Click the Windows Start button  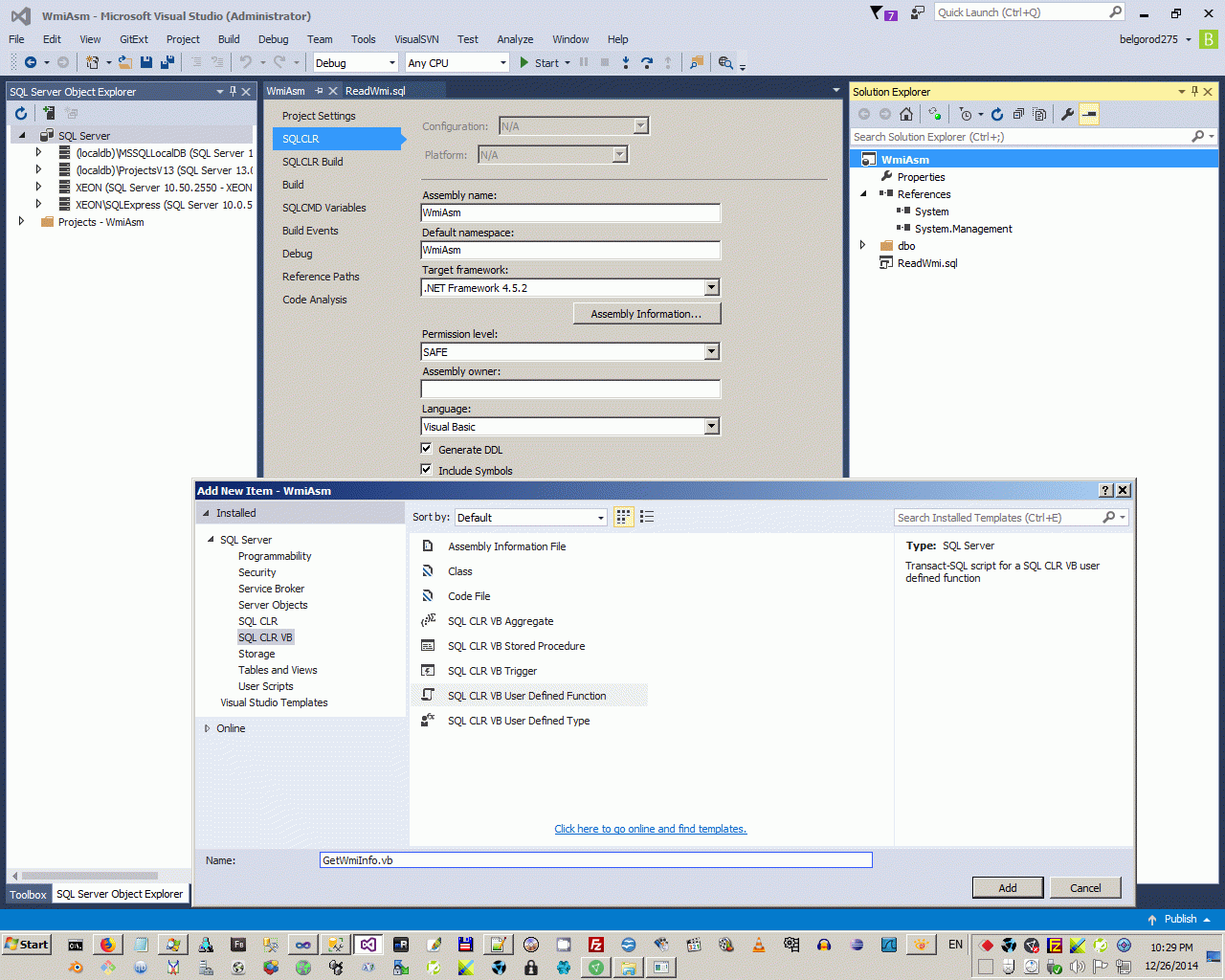tap(27, 945)
